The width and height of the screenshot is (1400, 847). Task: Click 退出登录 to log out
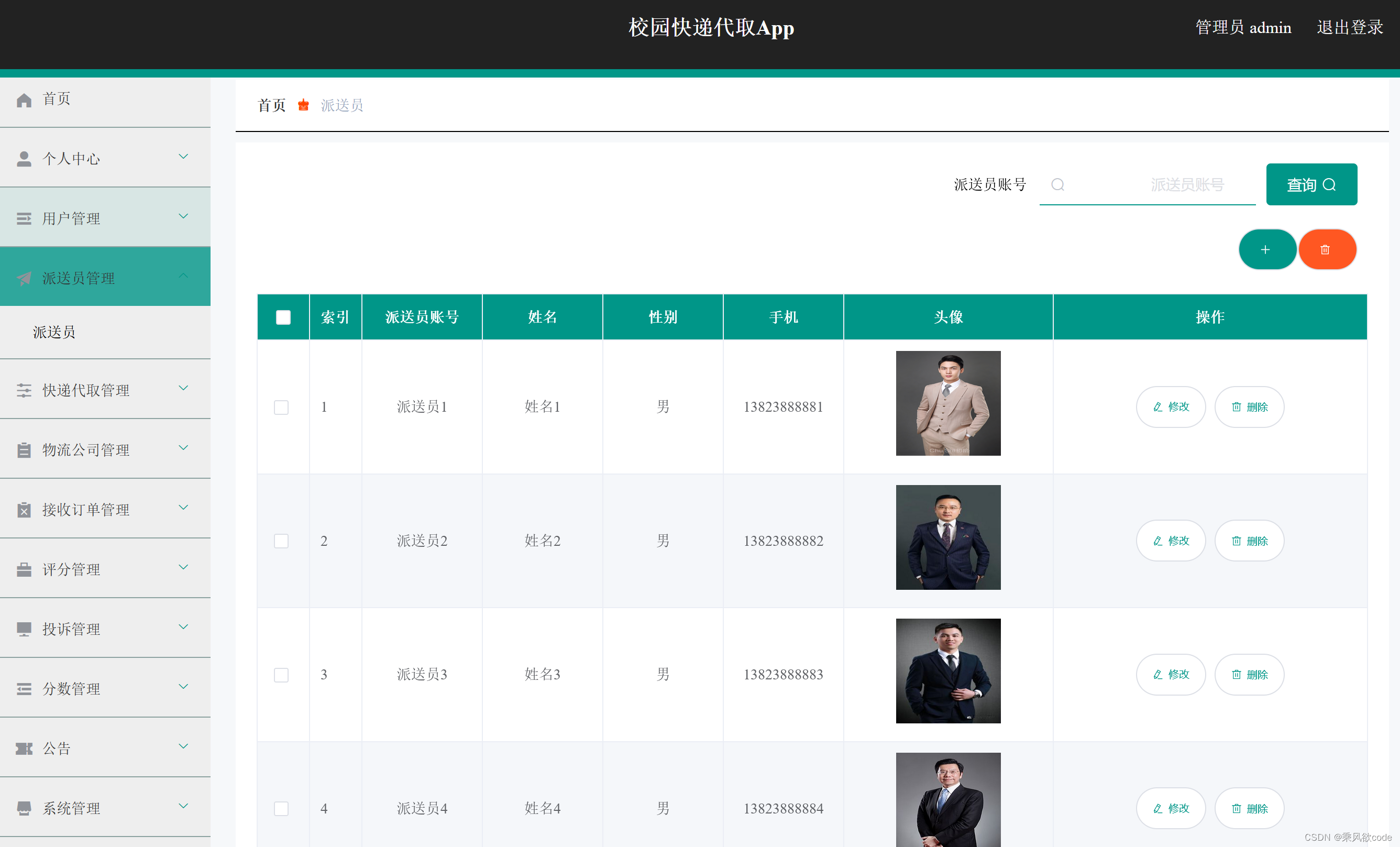point(1349,27)
